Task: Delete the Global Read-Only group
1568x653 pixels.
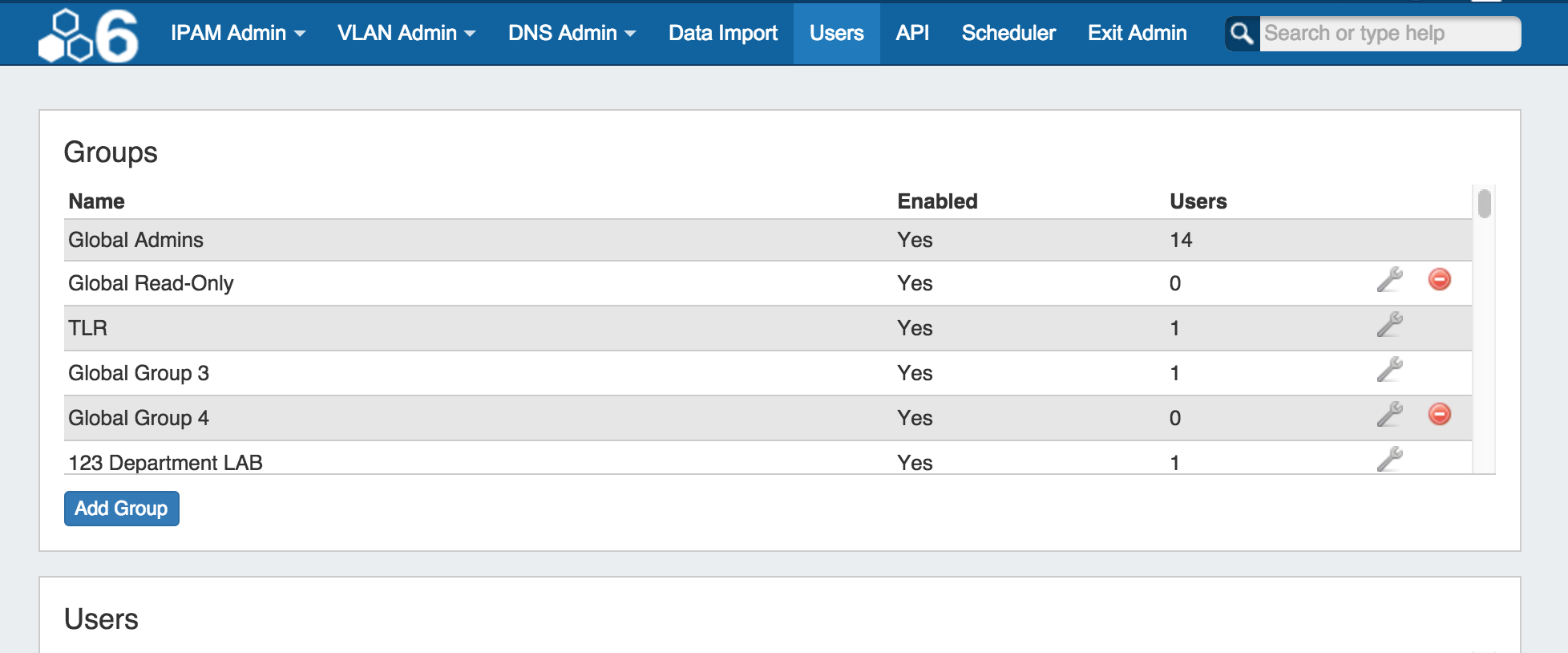Action: tap(1439, 280)
